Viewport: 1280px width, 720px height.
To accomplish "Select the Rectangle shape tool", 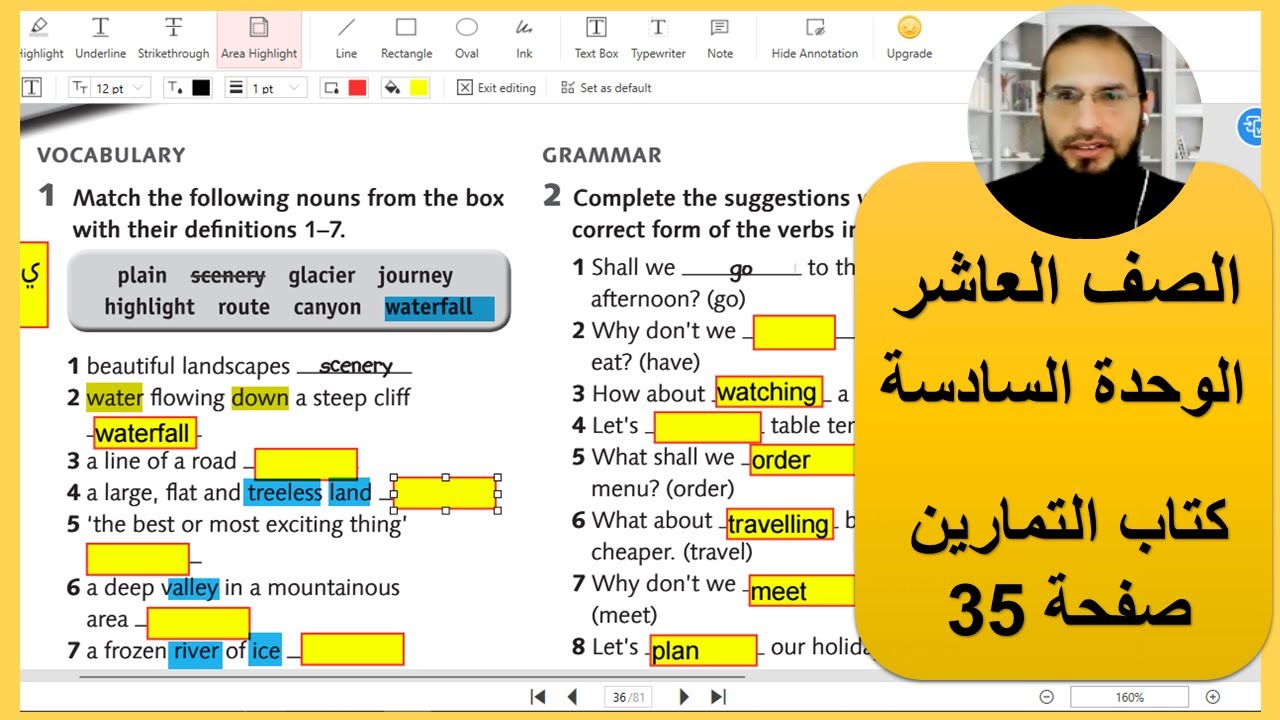I will [x=406, y=38].
